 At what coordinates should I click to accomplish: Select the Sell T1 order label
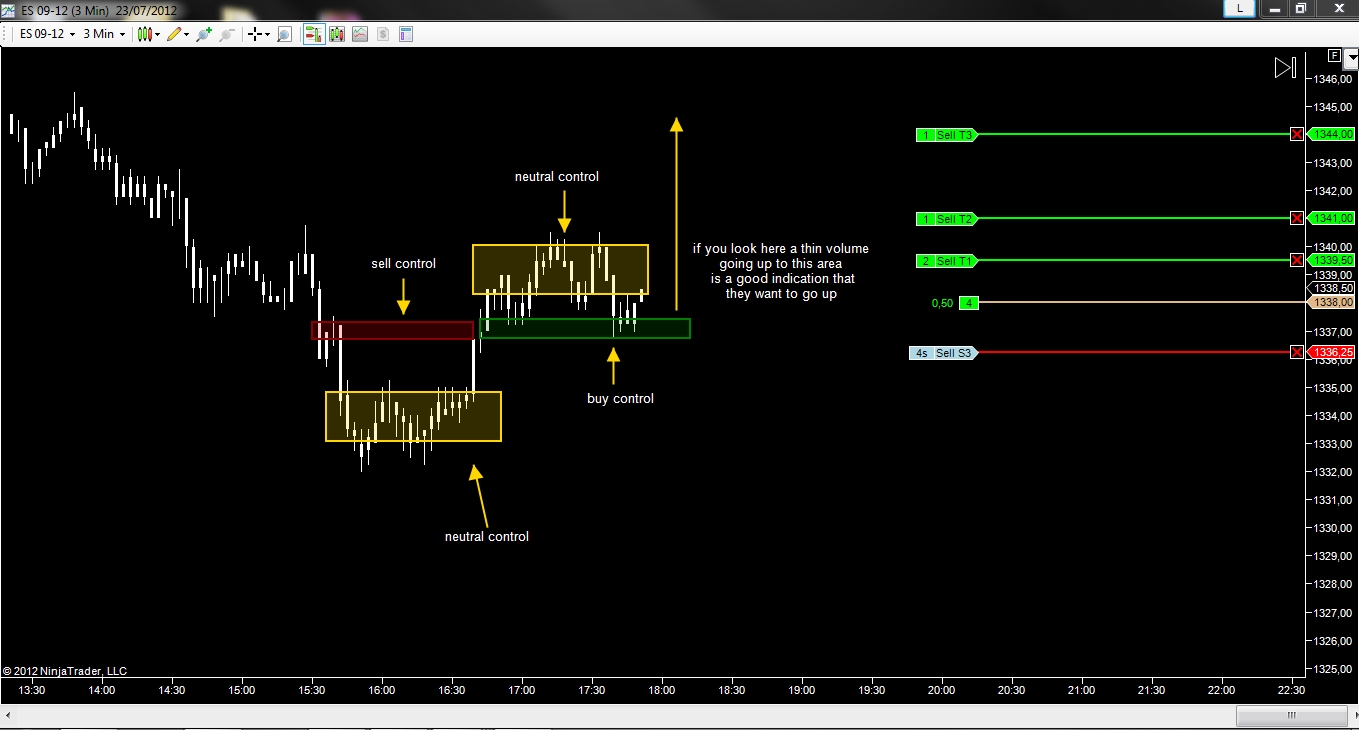click(946, 261)
